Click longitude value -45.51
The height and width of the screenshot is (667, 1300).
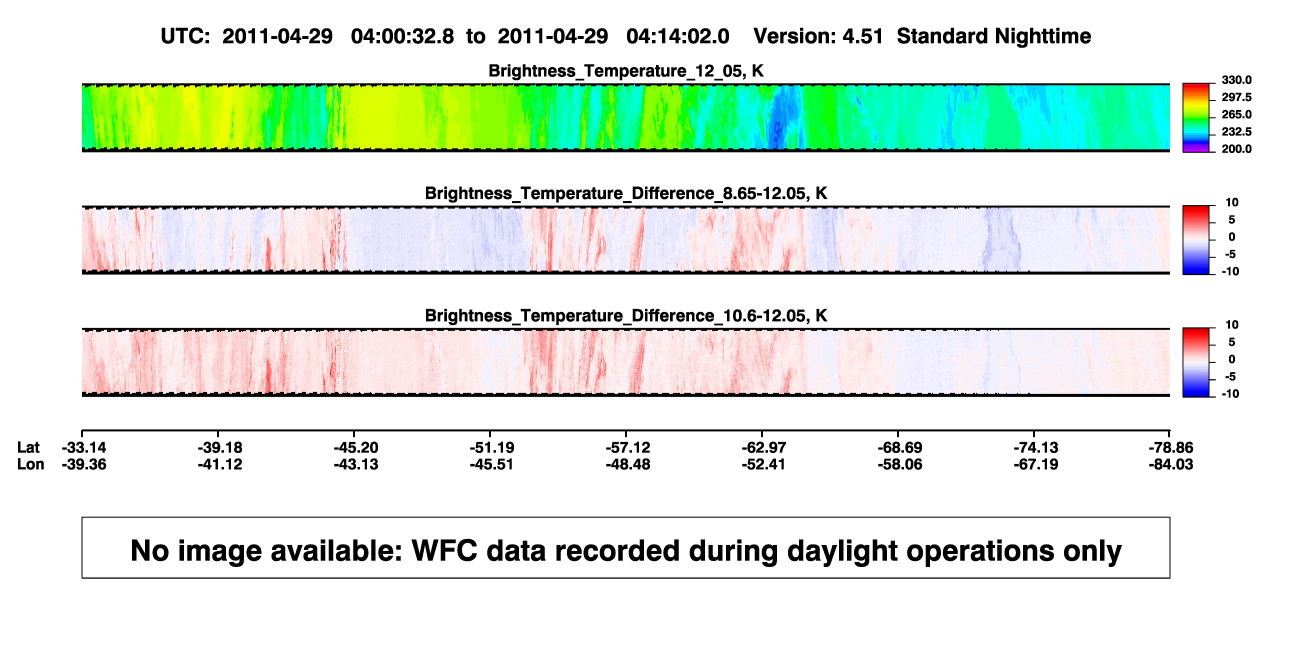point(491,464)
